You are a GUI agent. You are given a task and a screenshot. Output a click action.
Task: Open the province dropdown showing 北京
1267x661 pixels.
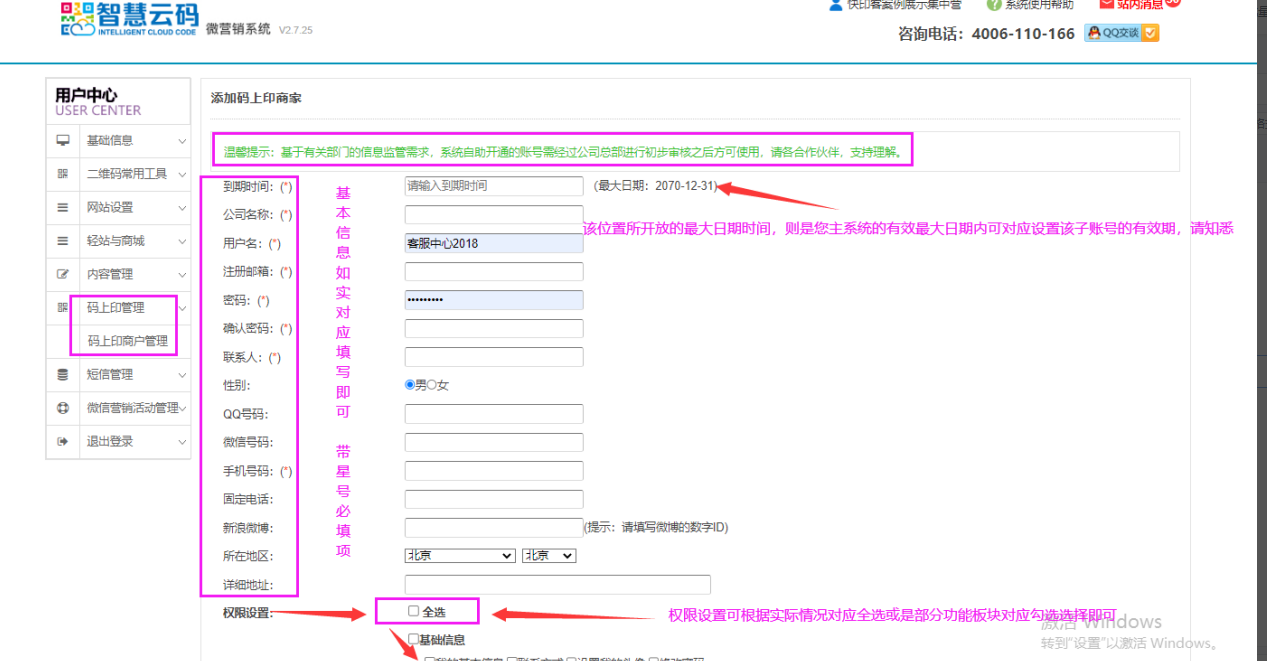click(x=459, y=556)
